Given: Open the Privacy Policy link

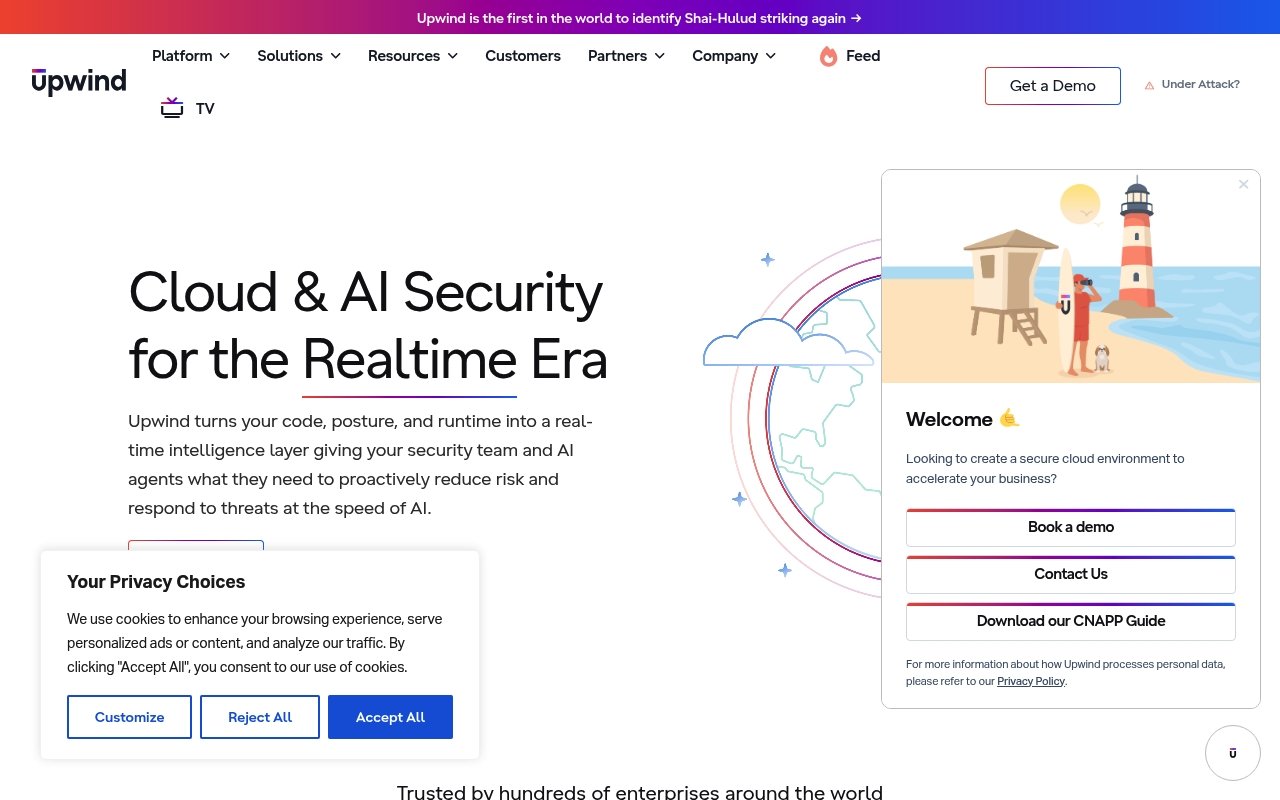Looking at the screenshot, I should click(x=1031, y=681).
